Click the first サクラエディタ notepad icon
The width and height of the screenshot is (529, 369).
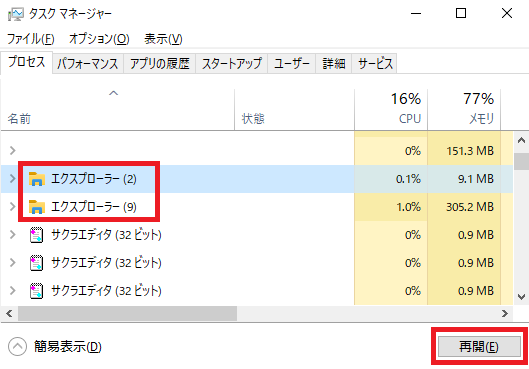pos(36,235)
